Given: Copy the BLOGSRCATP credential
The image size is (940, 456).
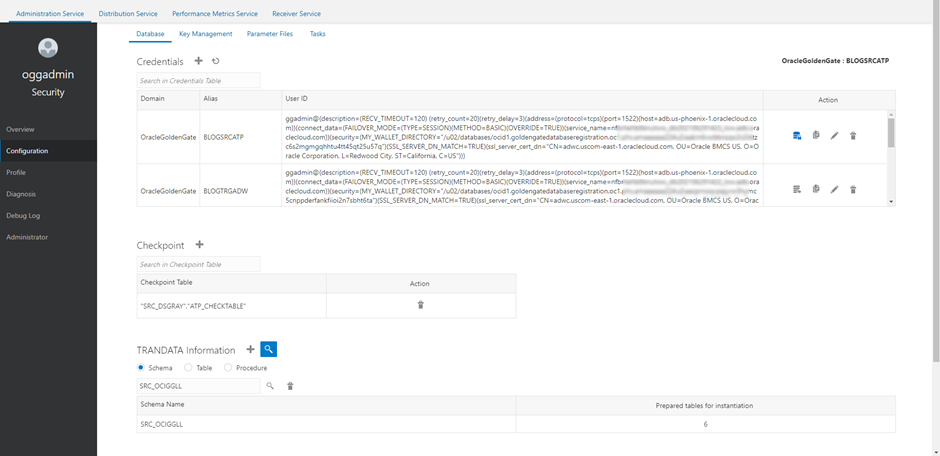Looking at the screenshot, I should 816,136.
